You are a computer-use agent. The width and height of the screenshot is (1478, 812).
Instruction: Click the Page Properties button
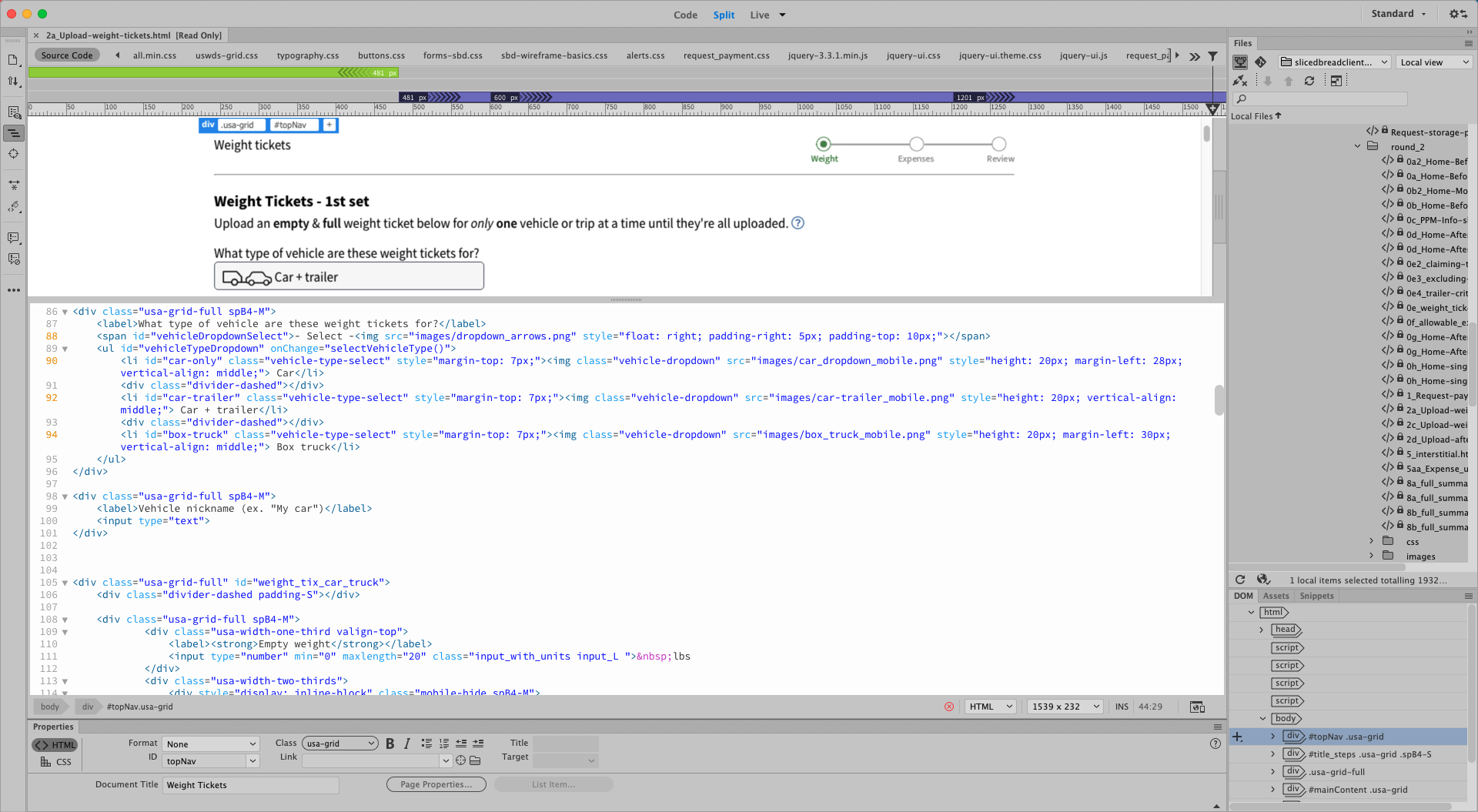[x=436, y=784]
